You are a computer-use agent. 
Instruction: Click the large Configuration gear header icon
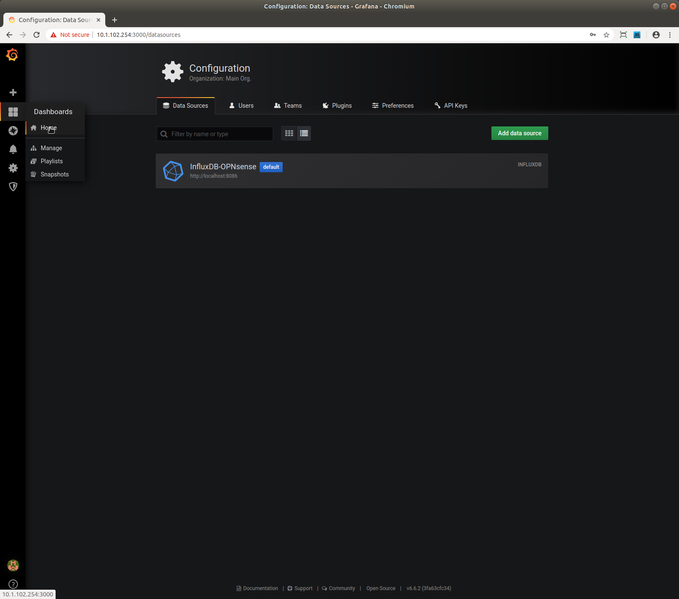[x=173, y=71]
